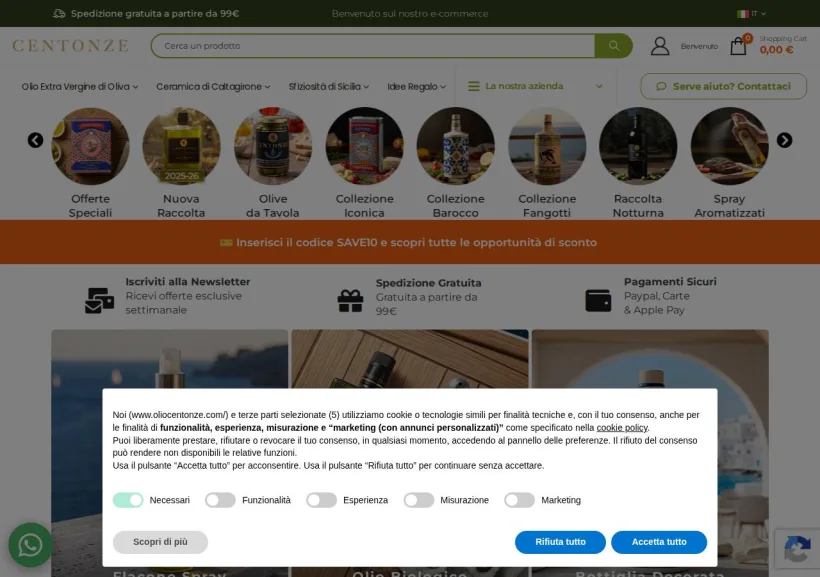This screenshot has height=577, width=820.
Task: Click the Benvenuto account link
Action: coord(699,47)
